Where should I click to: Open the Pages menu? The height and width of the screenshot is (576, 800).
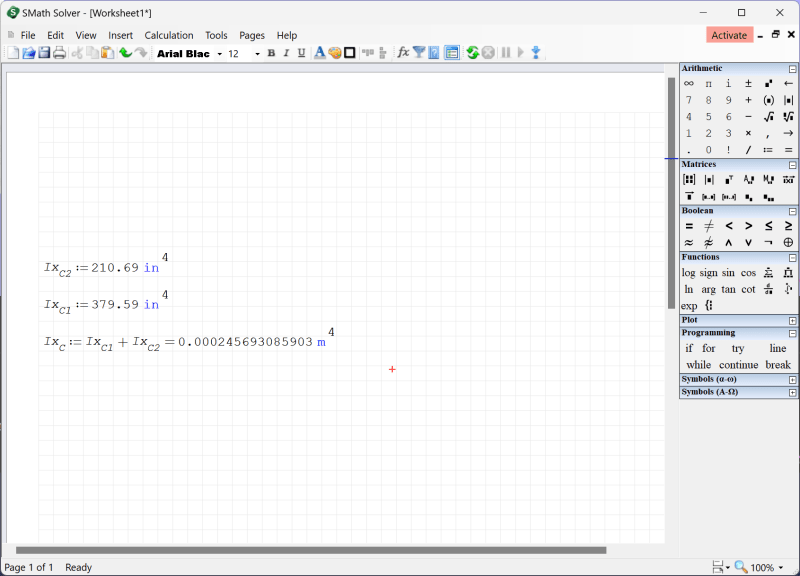pyautogui.click(x=252, y=35)
